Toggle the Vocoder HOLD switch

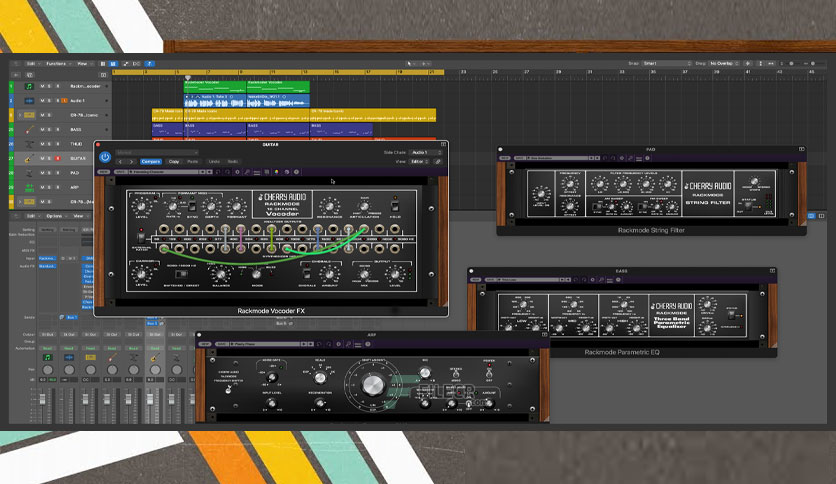click(395, 206)
